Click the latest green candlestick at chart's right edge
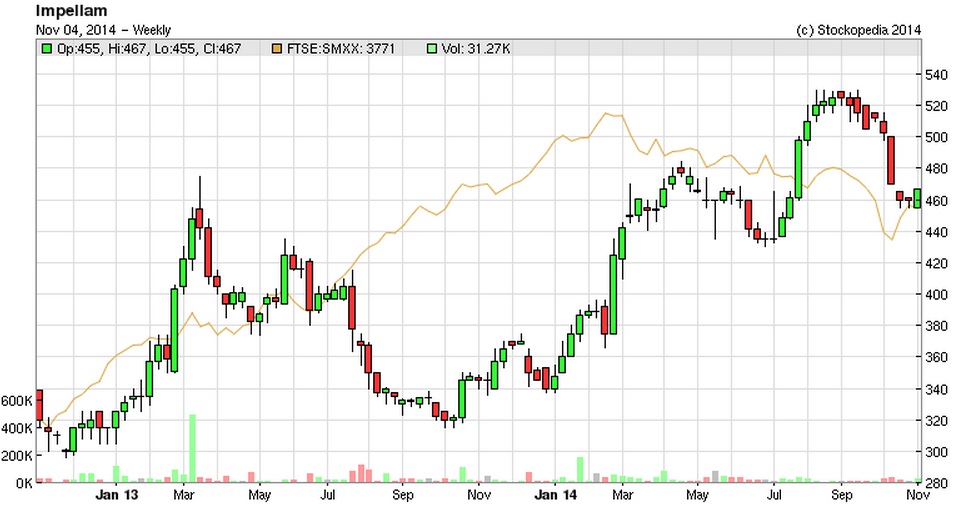Screen dimensions: 960x512 (x=917, y=198)
